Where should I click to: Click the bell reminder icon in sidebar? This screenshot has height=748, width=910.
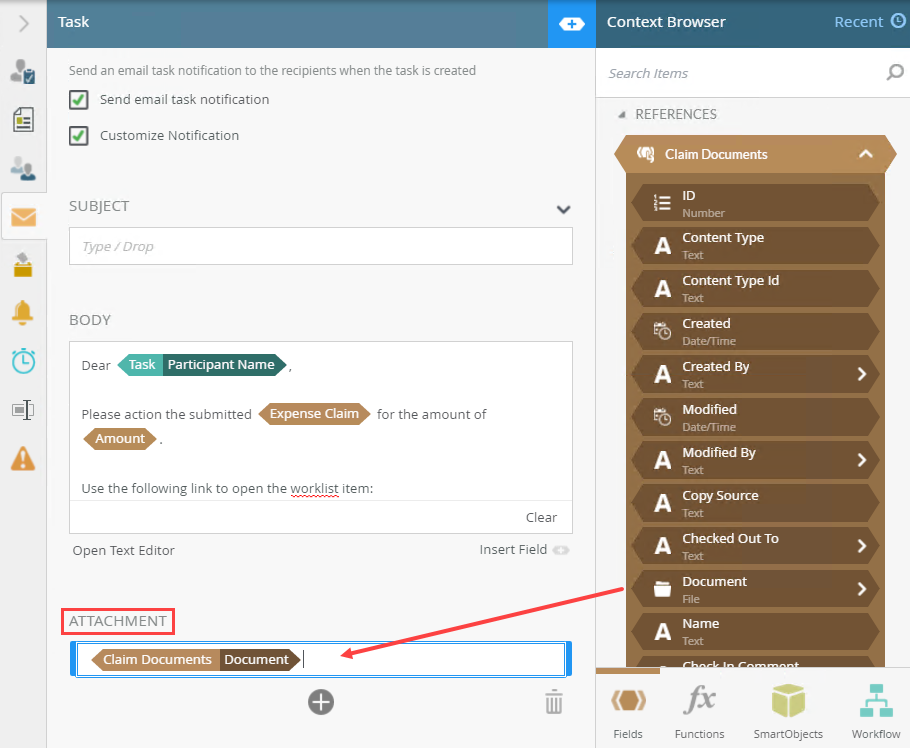23,312
